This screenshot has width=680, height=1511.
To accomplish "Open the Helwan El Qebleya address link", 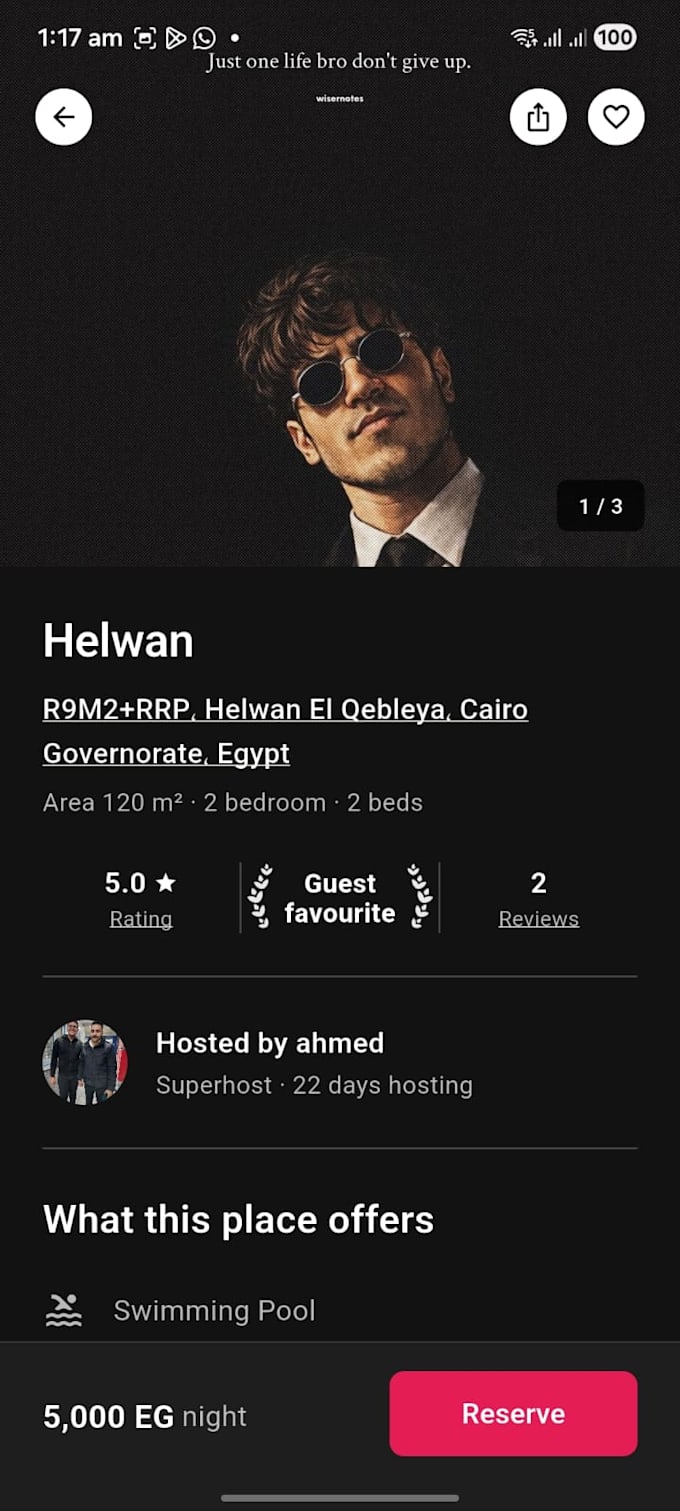I will [285, 731].
